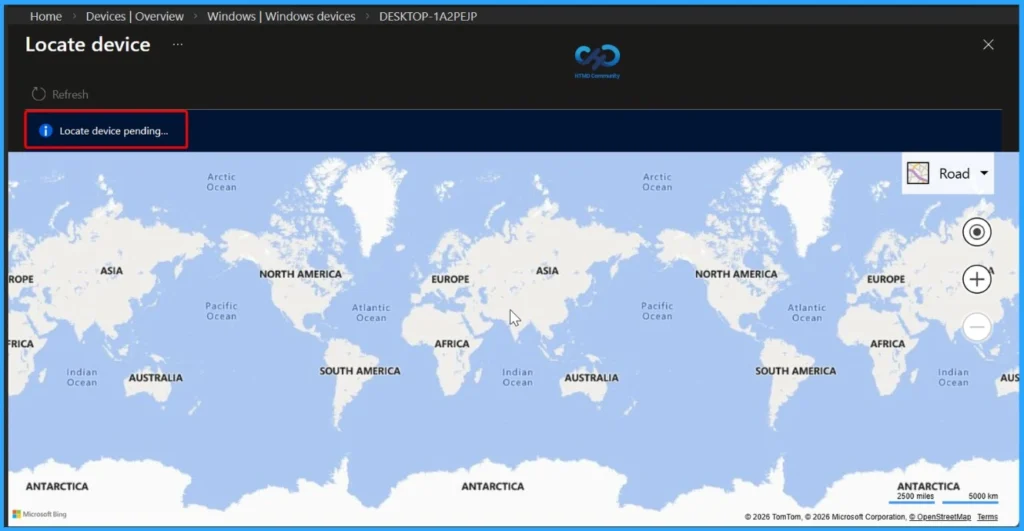The width and height of the screenshot is (1024, 531).
Task: Zoom out with the minus button
Action: pos(976,327)
